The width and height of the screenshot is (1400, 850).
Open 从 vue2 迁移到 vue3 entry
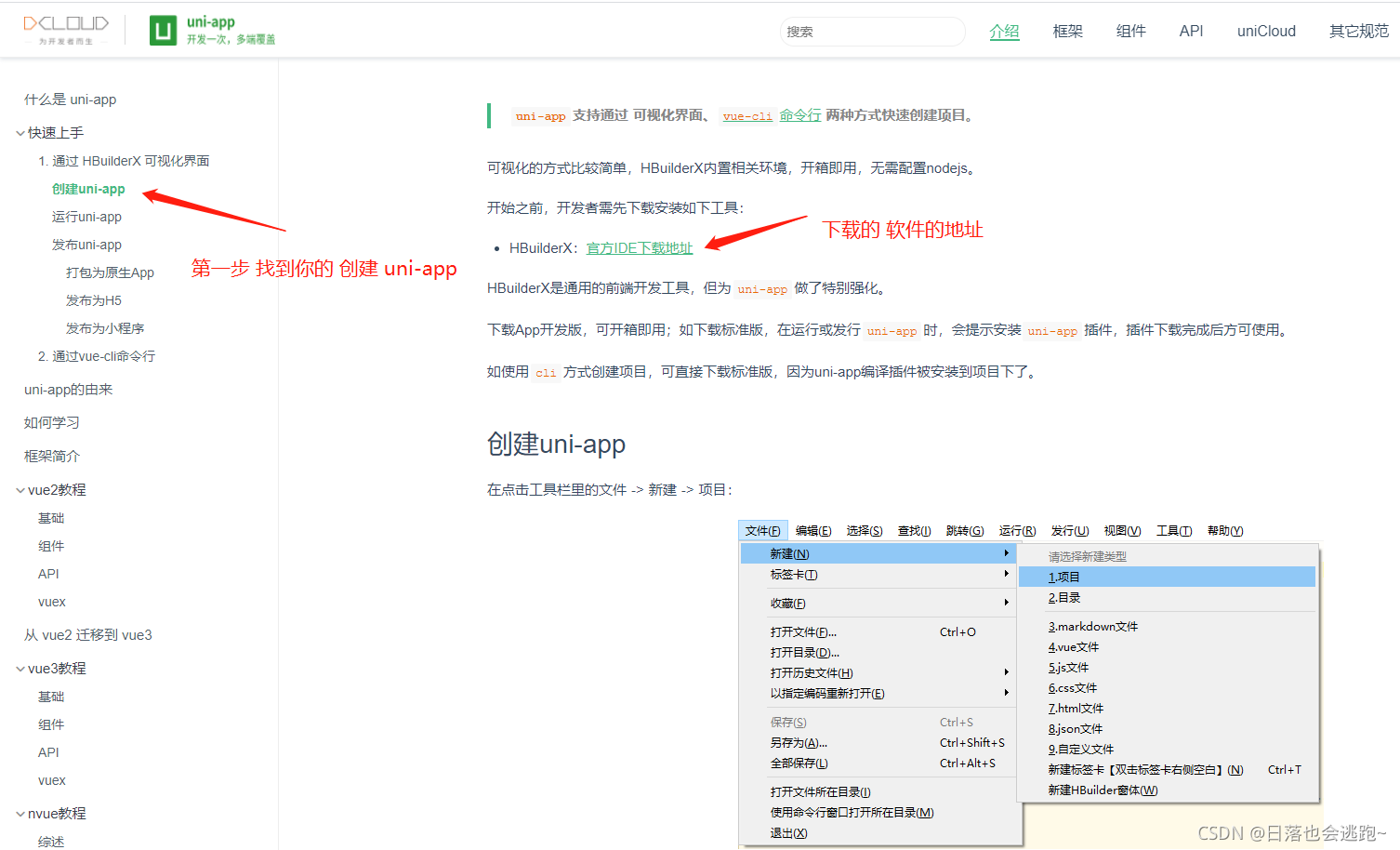(87, 635)
